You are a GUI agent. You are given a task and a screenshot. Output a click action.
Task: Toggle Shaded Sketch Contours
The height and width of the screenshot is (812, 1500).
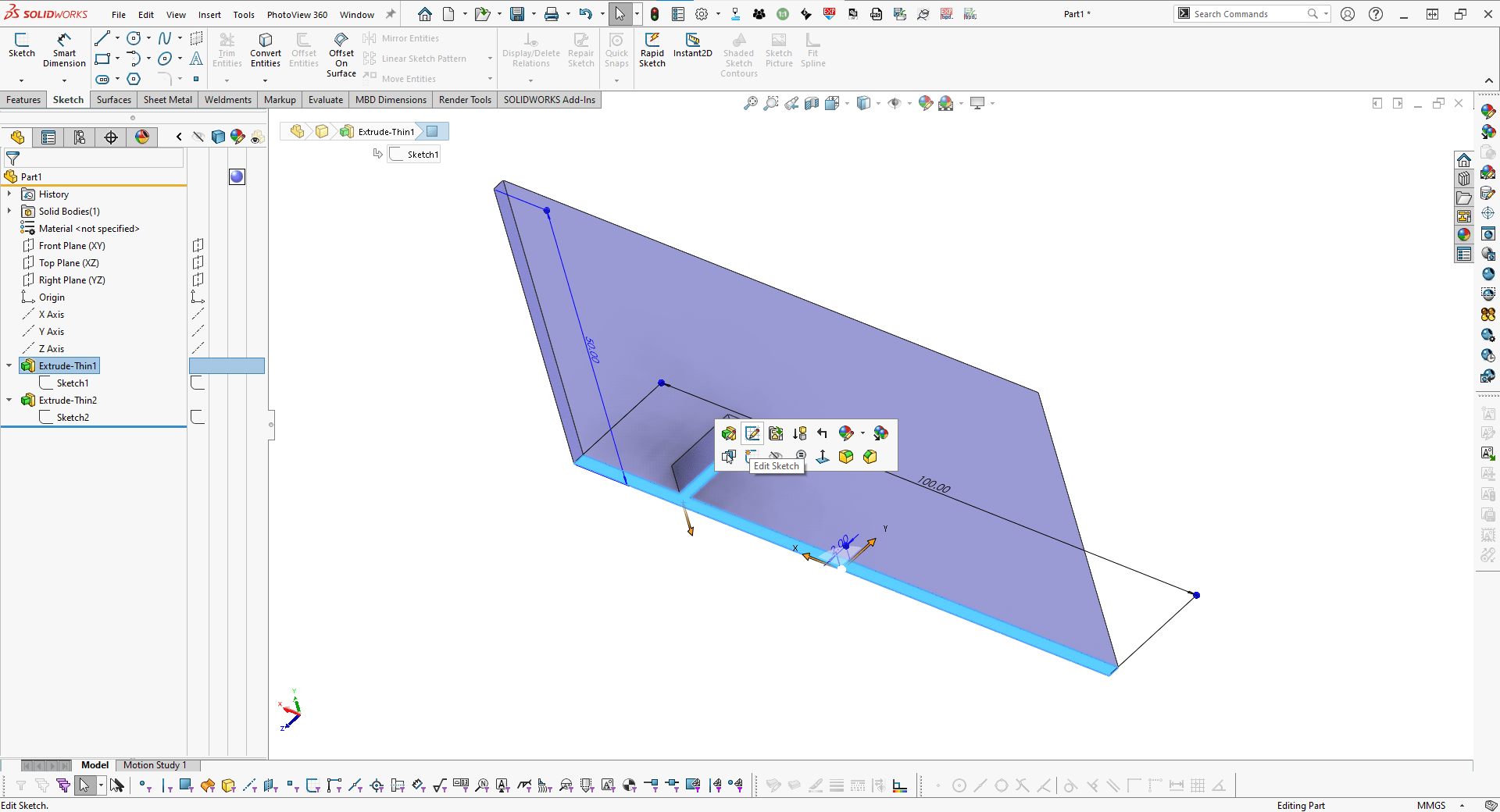point(738,52)
